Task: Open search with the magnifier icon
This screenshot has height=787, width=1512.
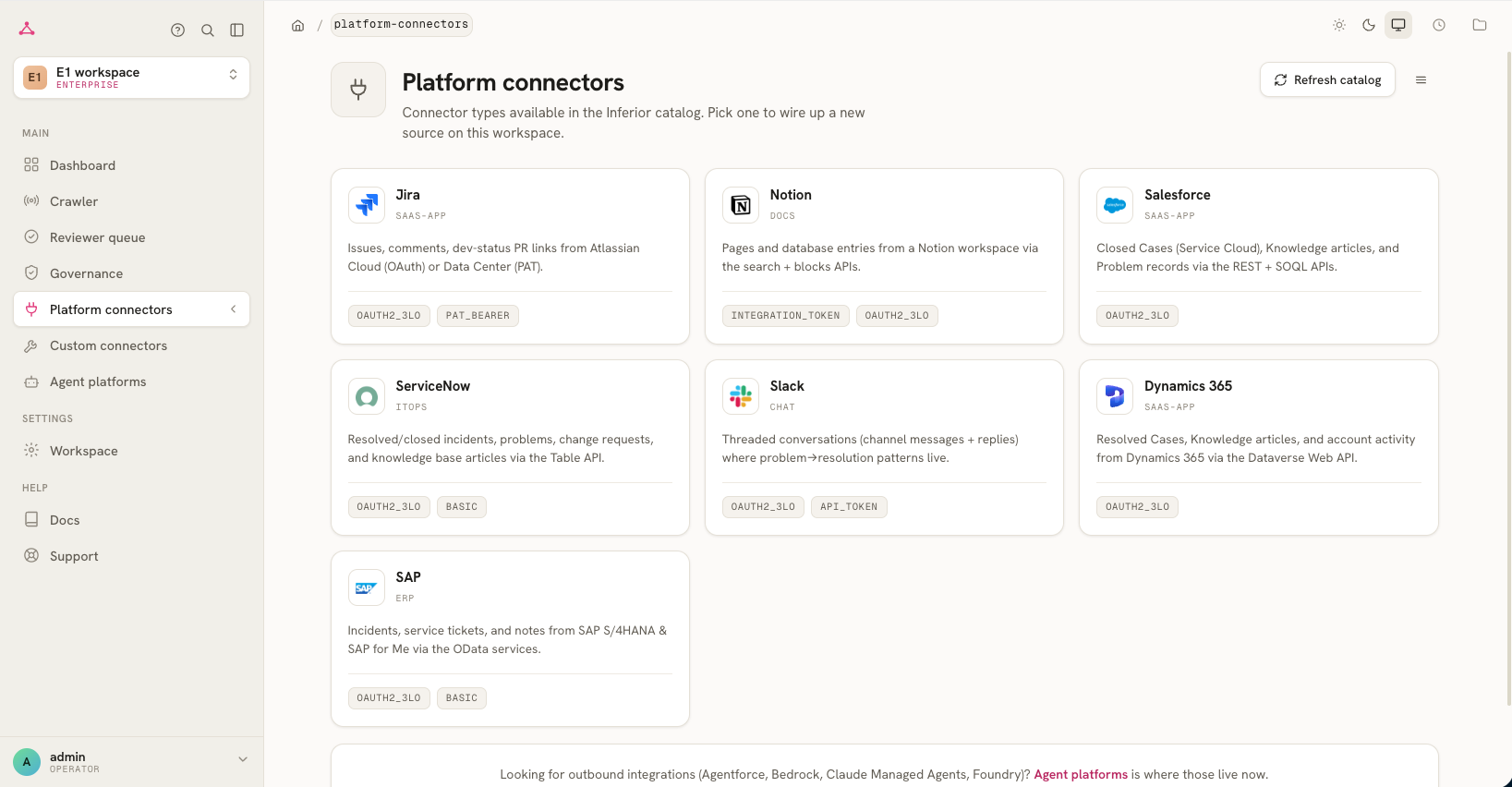Action: click(x=208, y=30)
